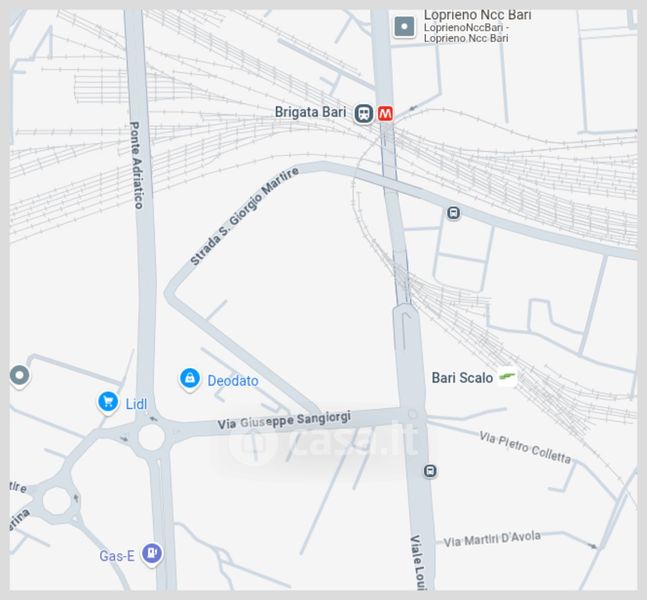Click the Via Pietro Colletta street label
The height and width of the screenshot is (600, 647).
[525, 447]
